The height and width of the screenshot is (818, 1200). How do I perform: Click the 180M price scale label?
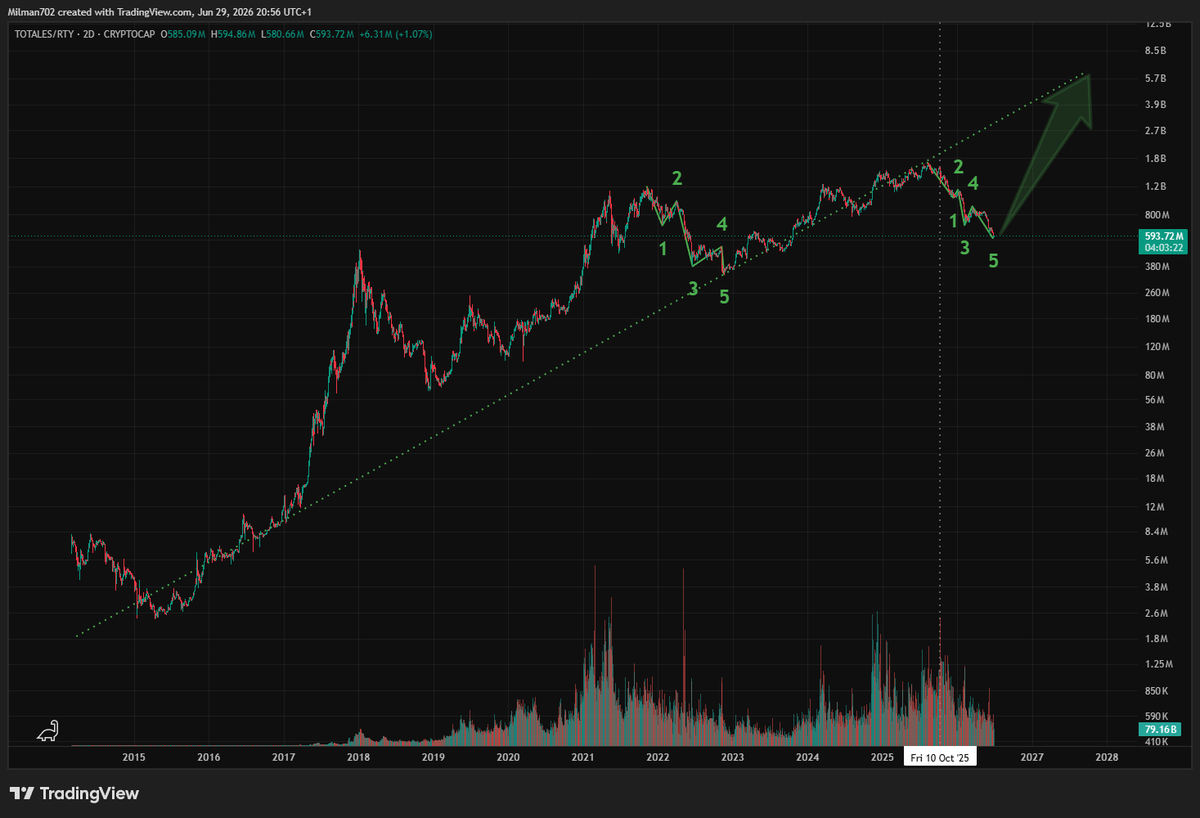click(x=1155, y=319)
